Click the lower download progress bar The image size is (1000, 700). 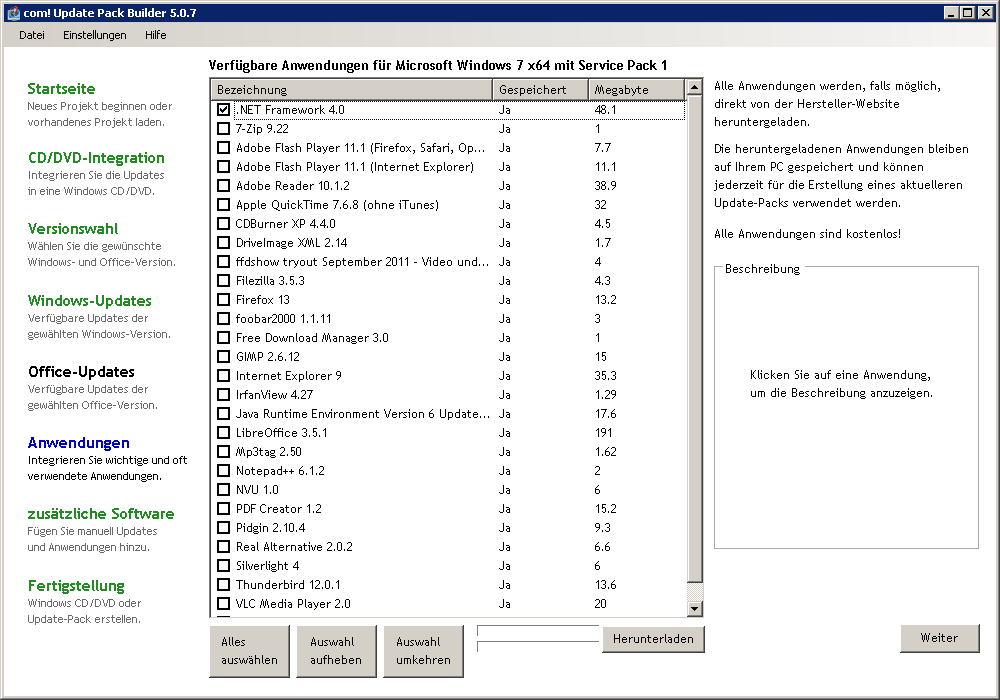[538, 646]
